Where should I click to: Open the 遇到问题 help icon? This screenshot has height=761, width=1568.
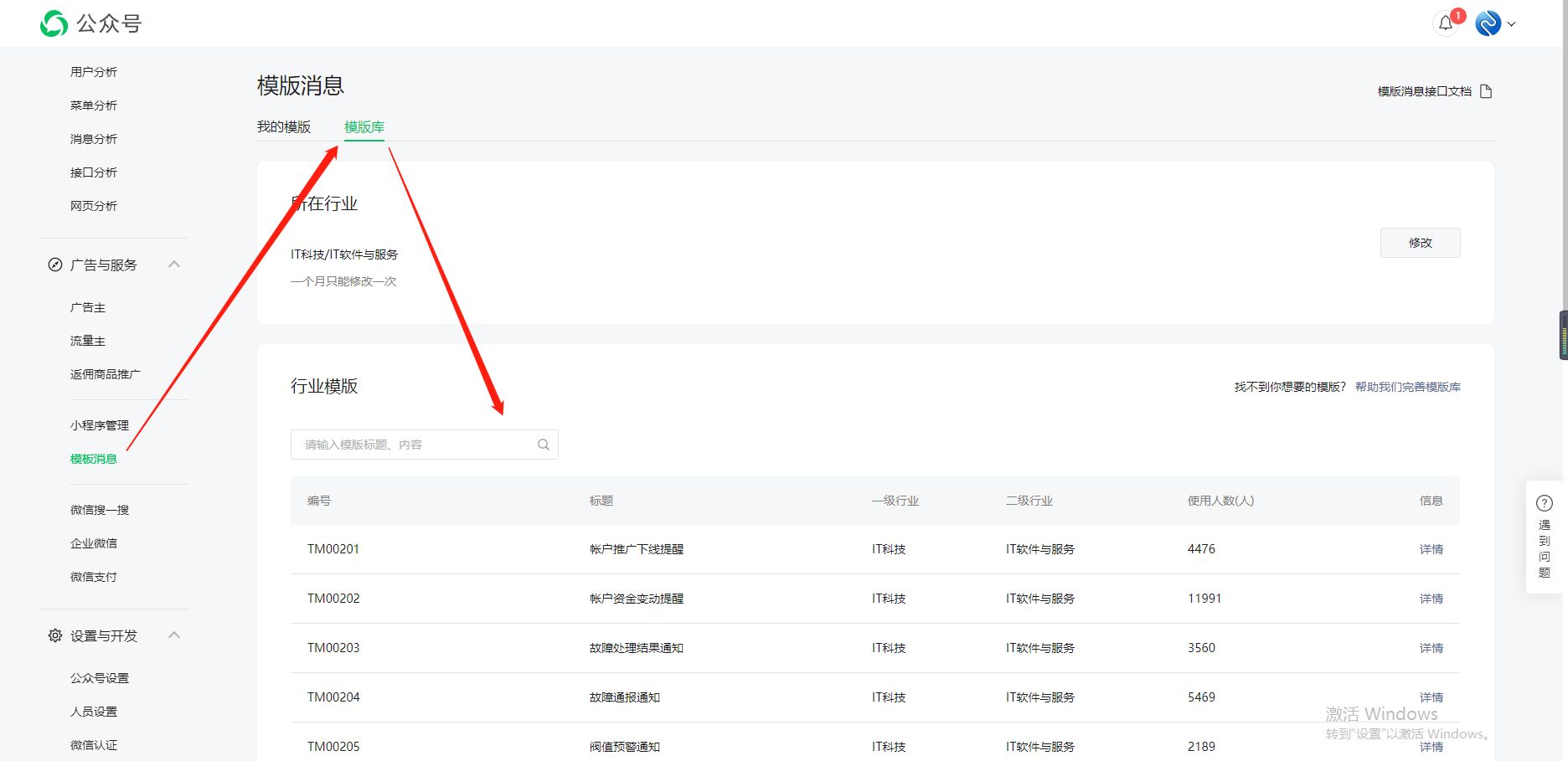pos(1544,503)
